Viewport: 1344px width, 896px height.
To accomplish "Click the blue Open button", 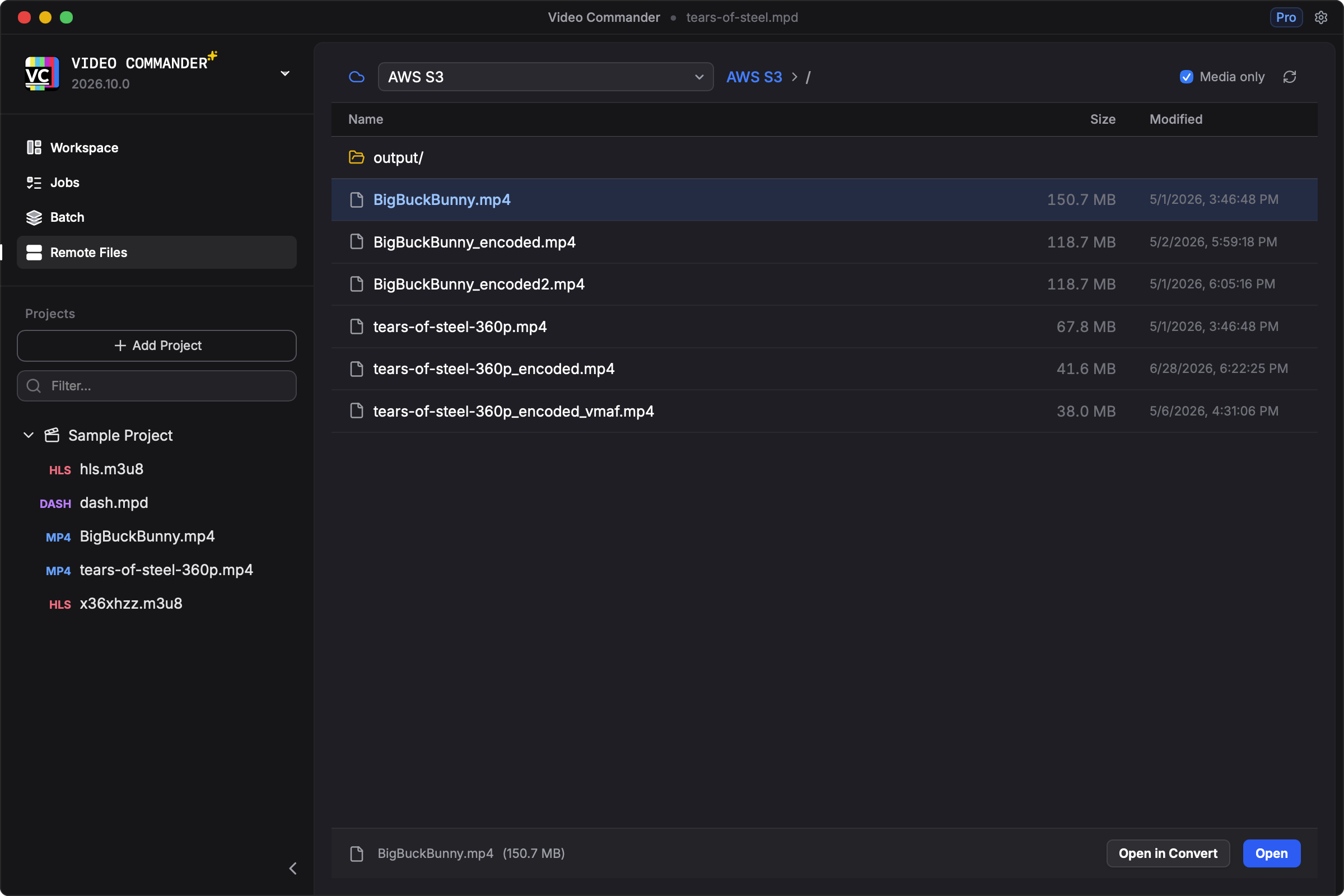I will tap(1271, 853).
